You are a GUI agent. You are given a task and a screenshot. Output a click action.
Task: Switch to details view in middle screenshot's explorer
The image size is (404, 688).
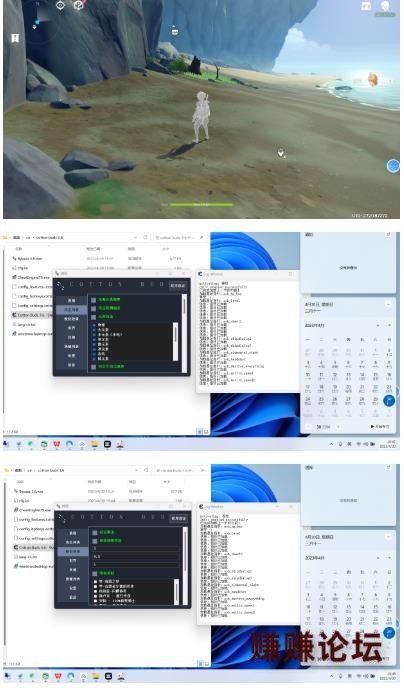(x=200, y=432)
